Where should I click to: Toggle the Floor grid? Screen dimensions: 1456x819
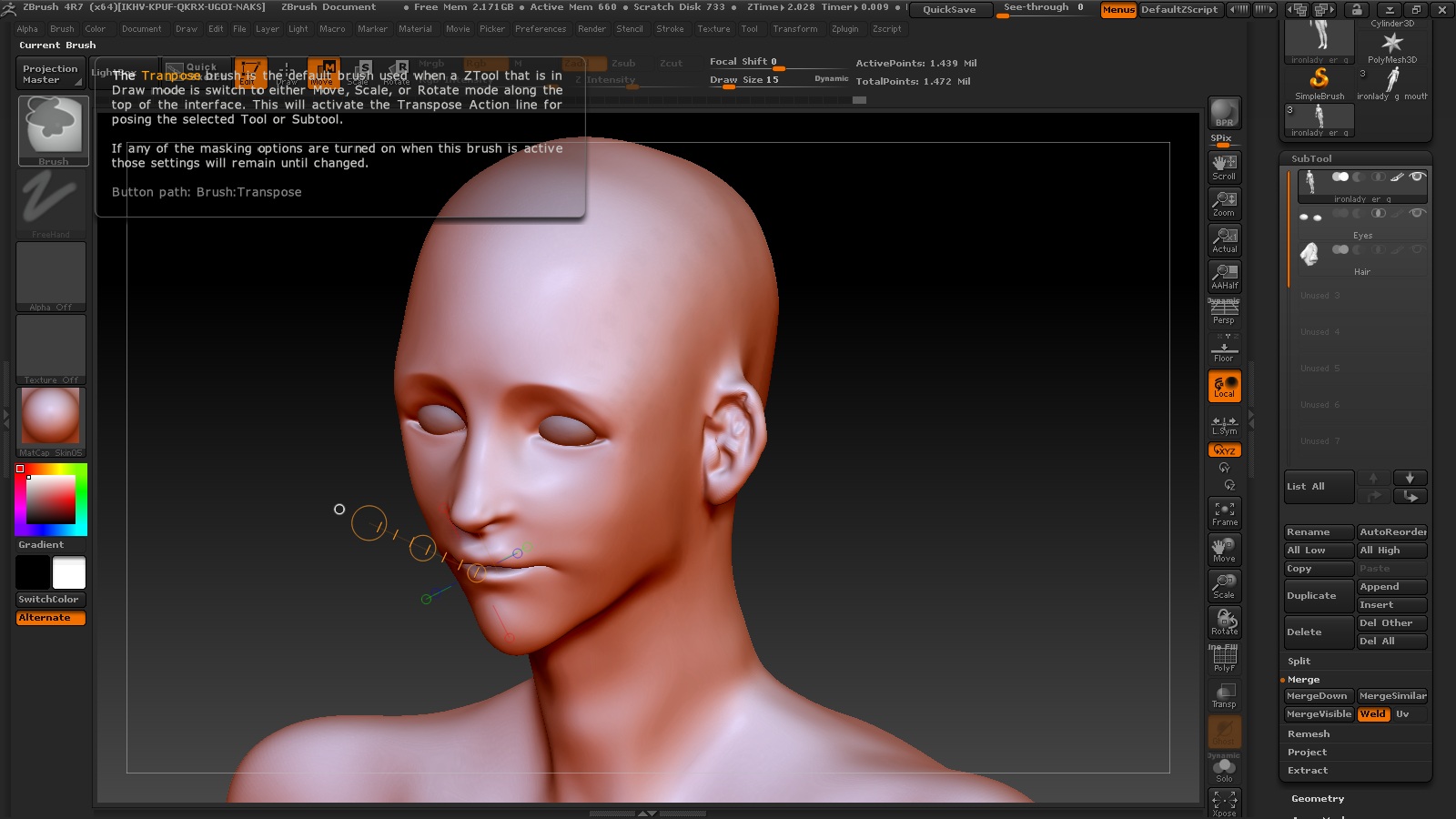[1224, 349]
